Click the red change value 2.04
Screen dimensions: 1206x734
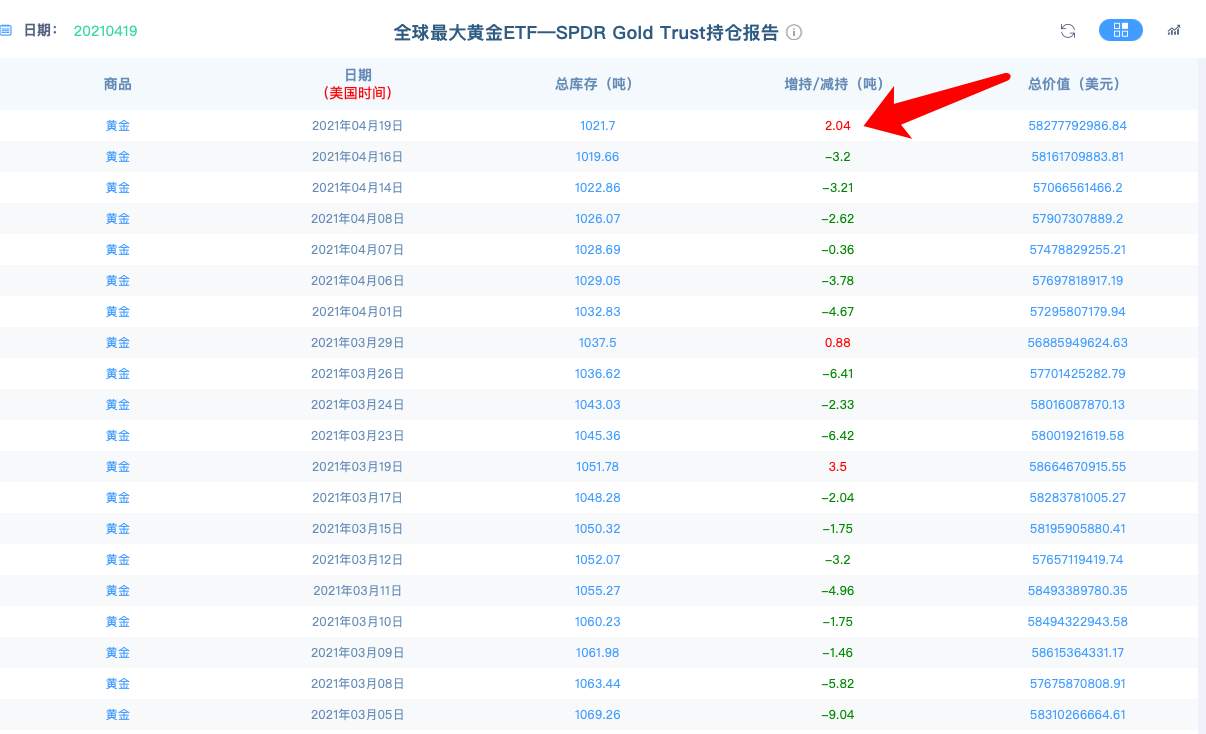(838, 126)
